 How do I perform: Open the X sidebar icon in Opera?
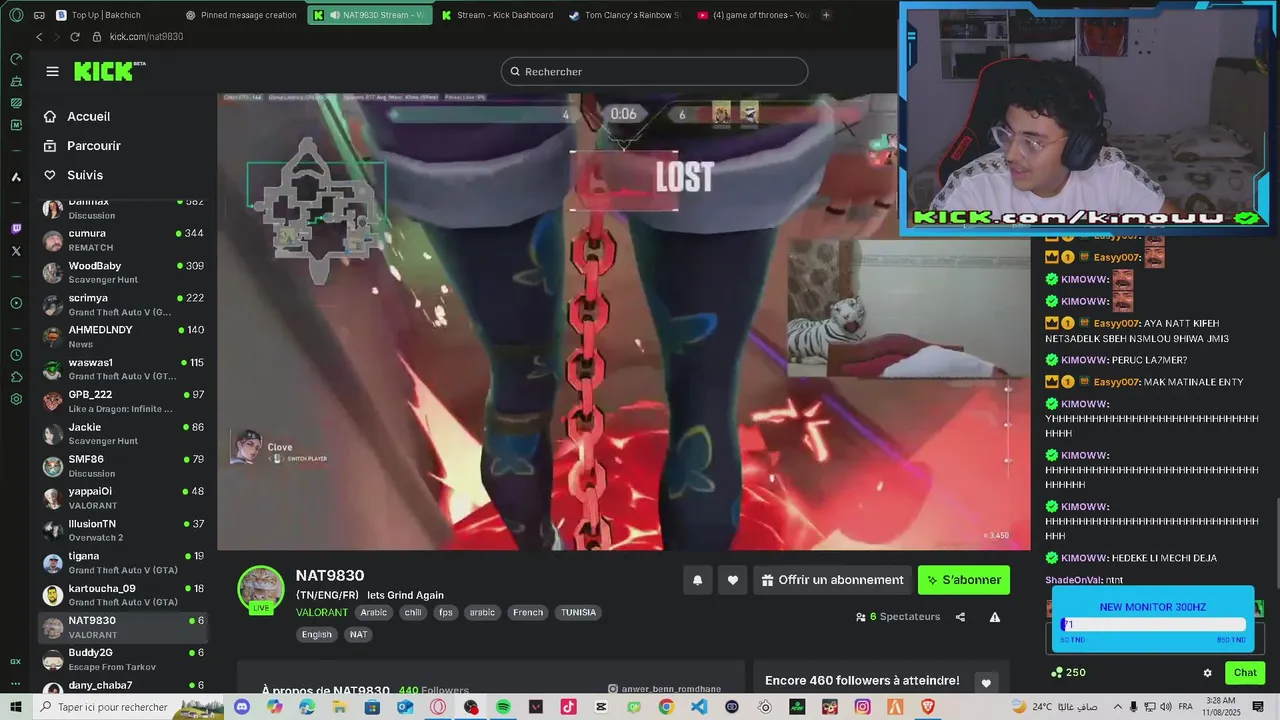click(x=16, y=251)
